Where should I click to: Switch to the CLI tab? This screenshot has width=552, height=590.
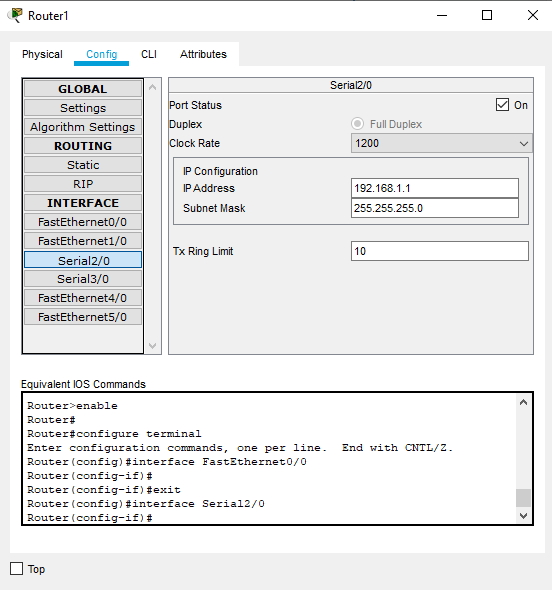click(149, 54)
